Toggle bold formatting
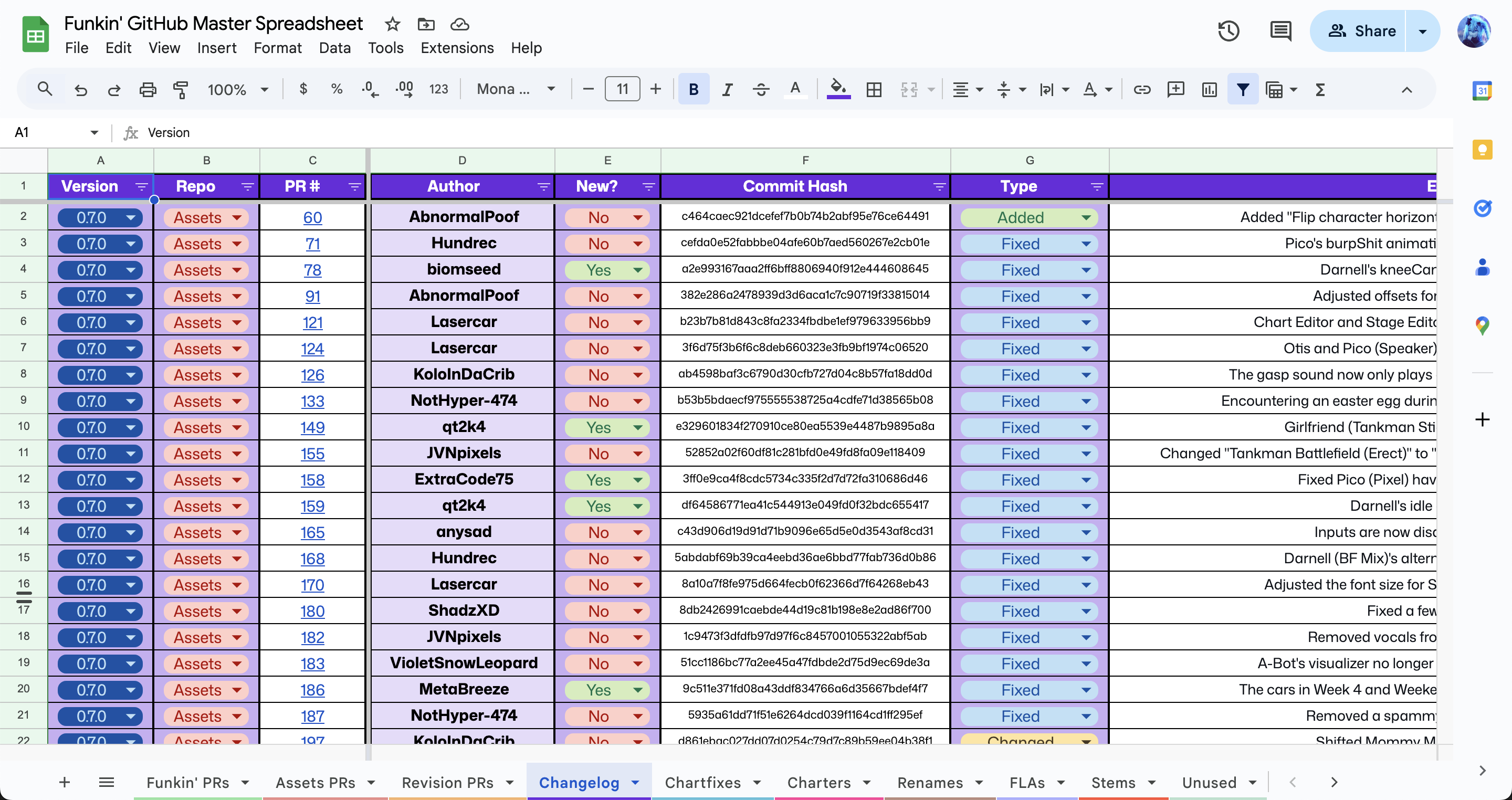1512x800 pixels. (x=693, y=89)
